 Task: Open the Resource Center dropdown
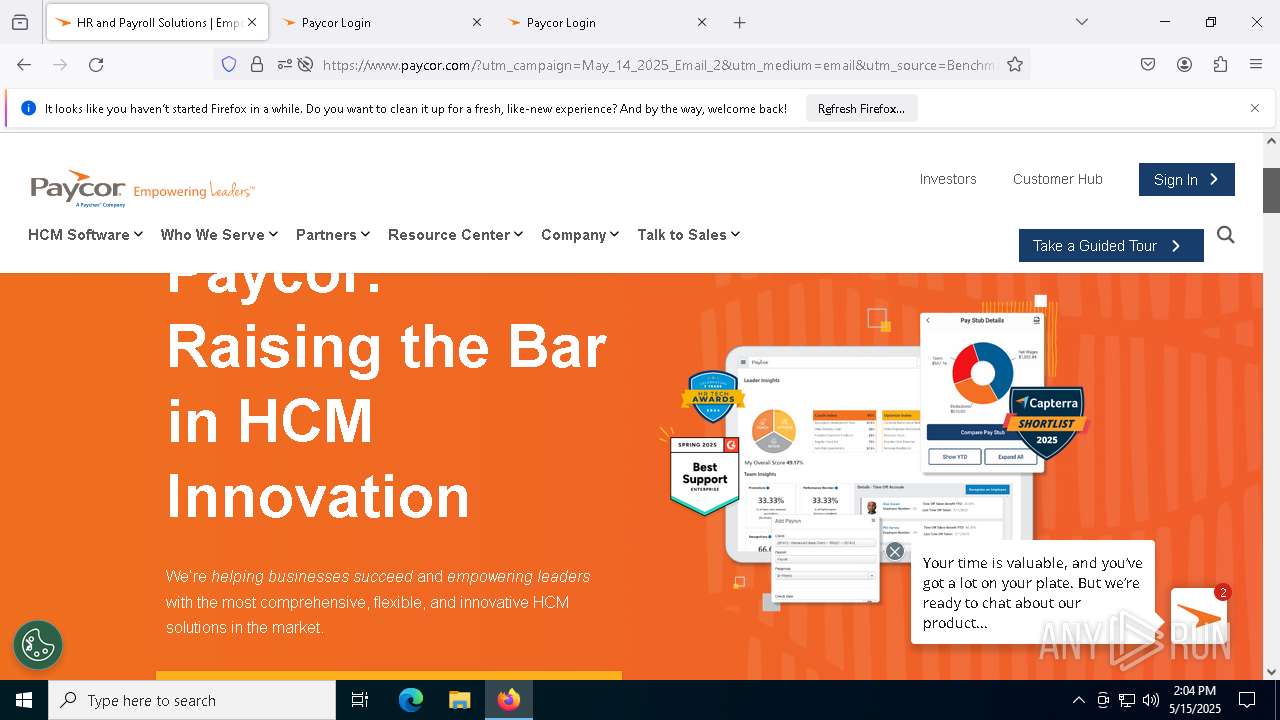[455, 234]
